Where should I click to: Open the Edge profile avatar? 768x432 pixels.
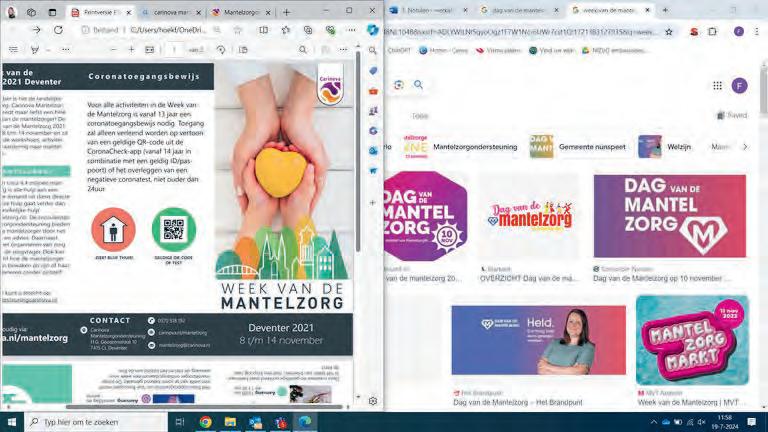click(x=11, y=12)
